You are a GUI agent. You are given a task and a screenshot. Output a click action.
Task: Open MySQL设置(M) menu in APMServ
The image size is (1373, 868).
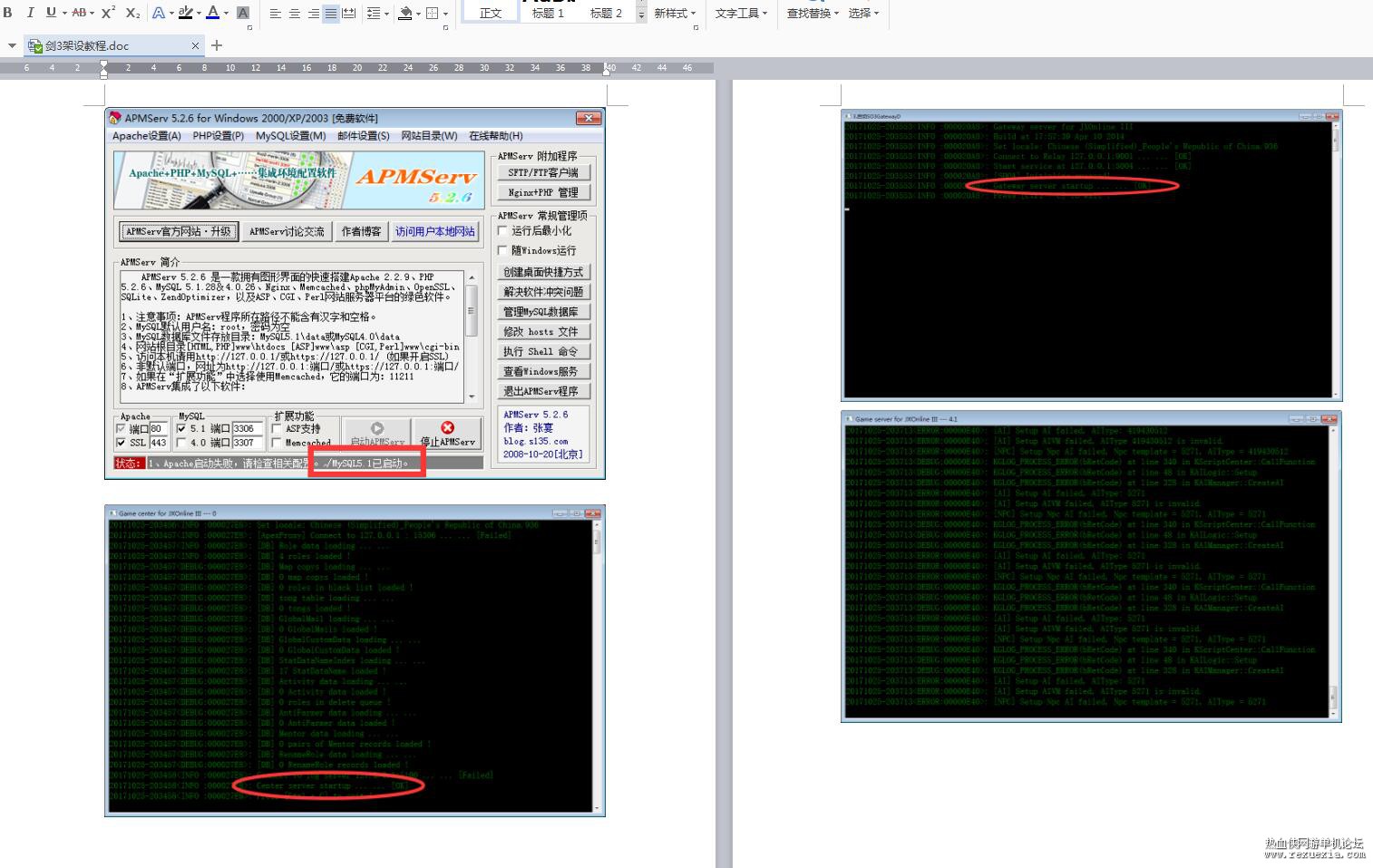point(290,136)
